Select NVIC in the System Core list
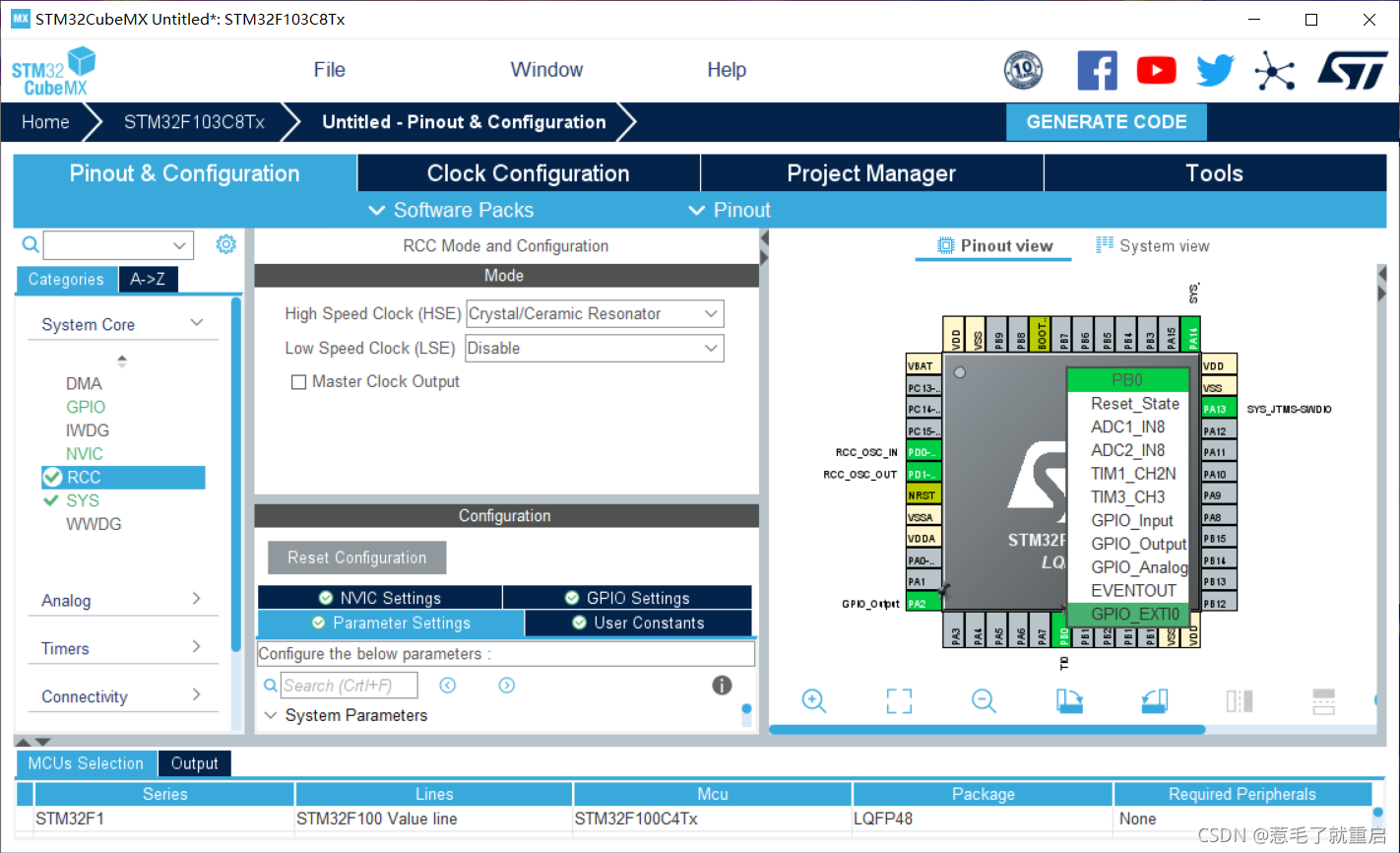 [x=85, y=454]
